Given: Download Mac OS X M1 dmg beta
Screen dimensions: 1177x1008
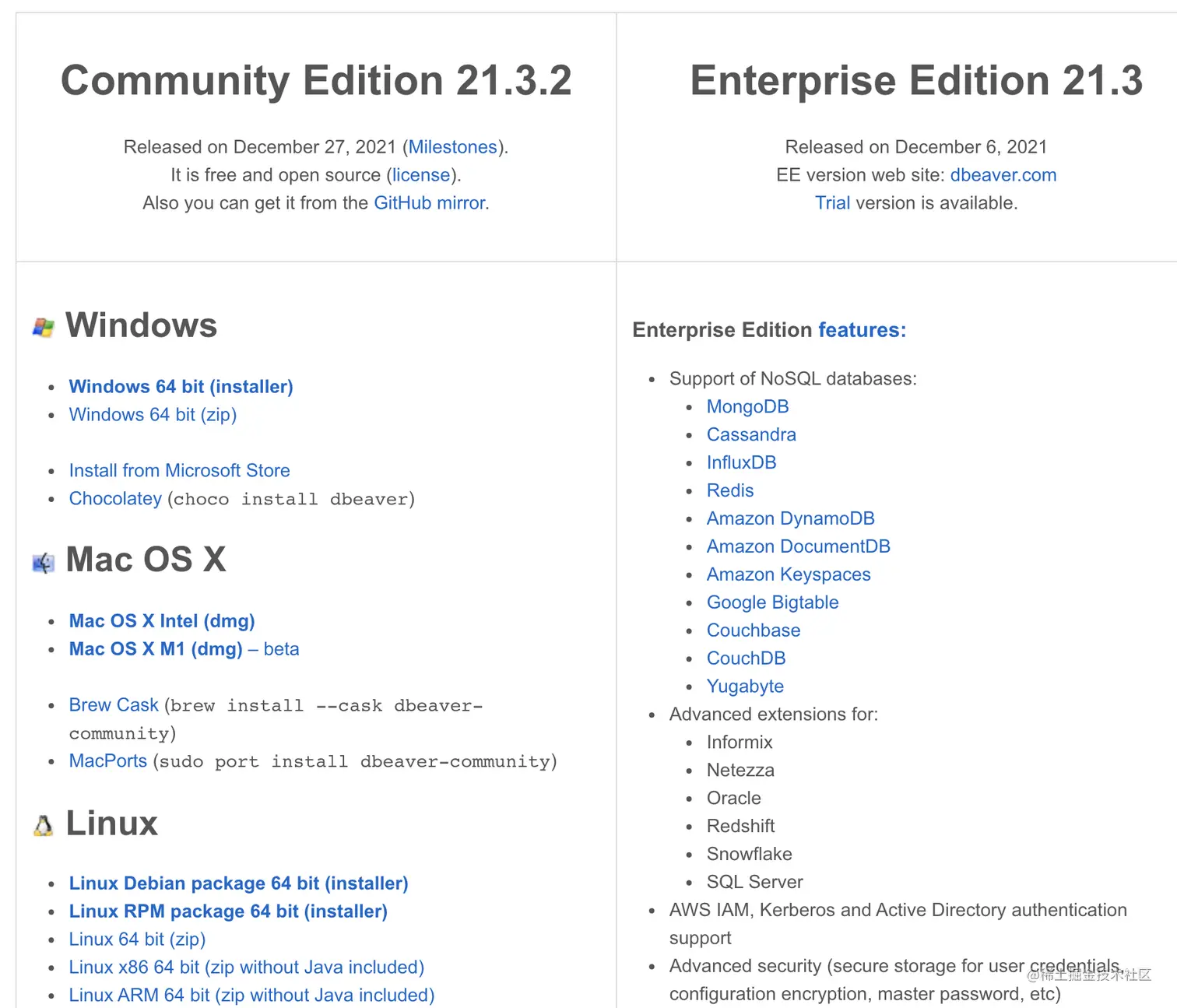Looking at the screenshot, I should point(184,649).
